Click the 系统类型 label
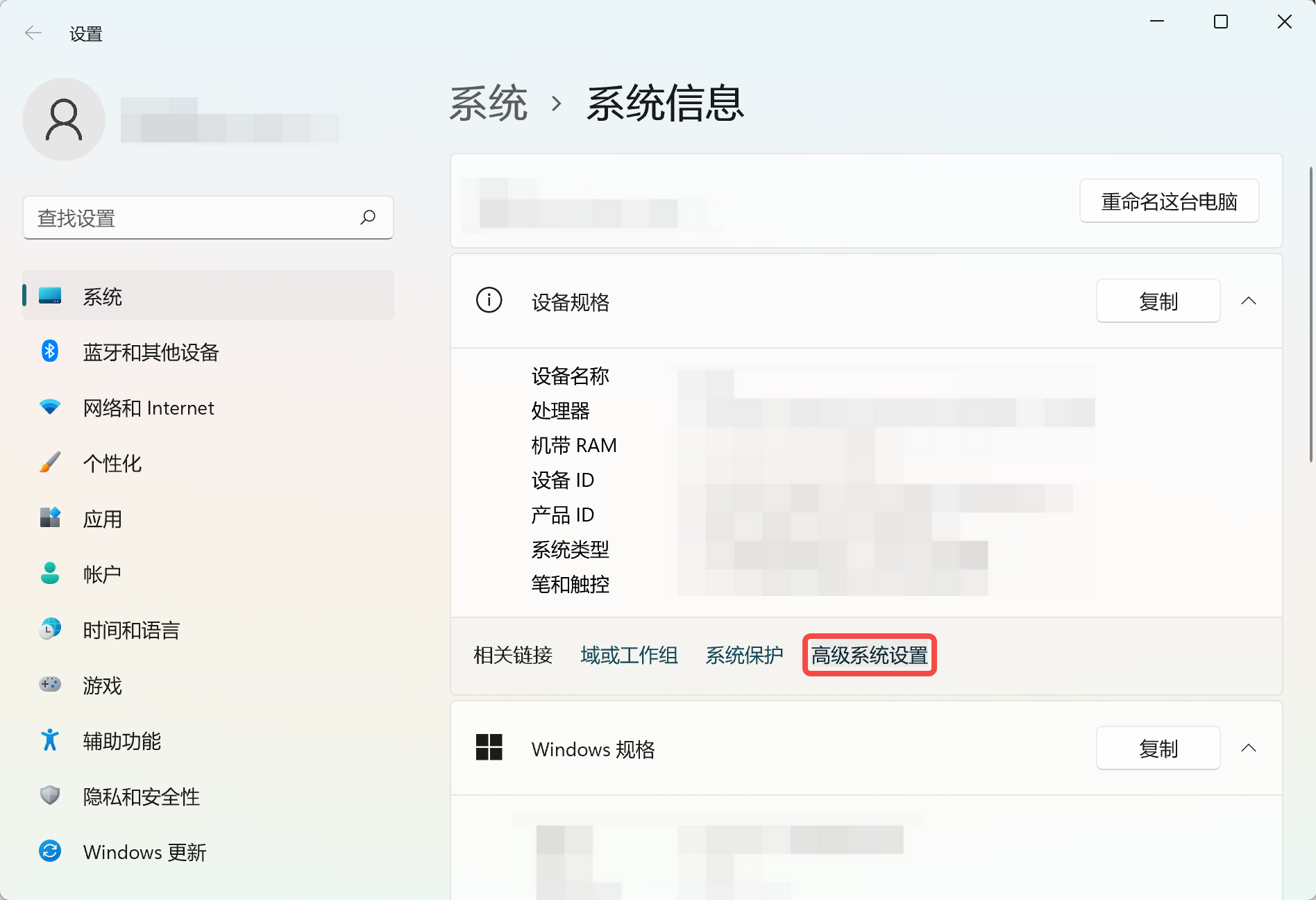 tap(571, 549)
